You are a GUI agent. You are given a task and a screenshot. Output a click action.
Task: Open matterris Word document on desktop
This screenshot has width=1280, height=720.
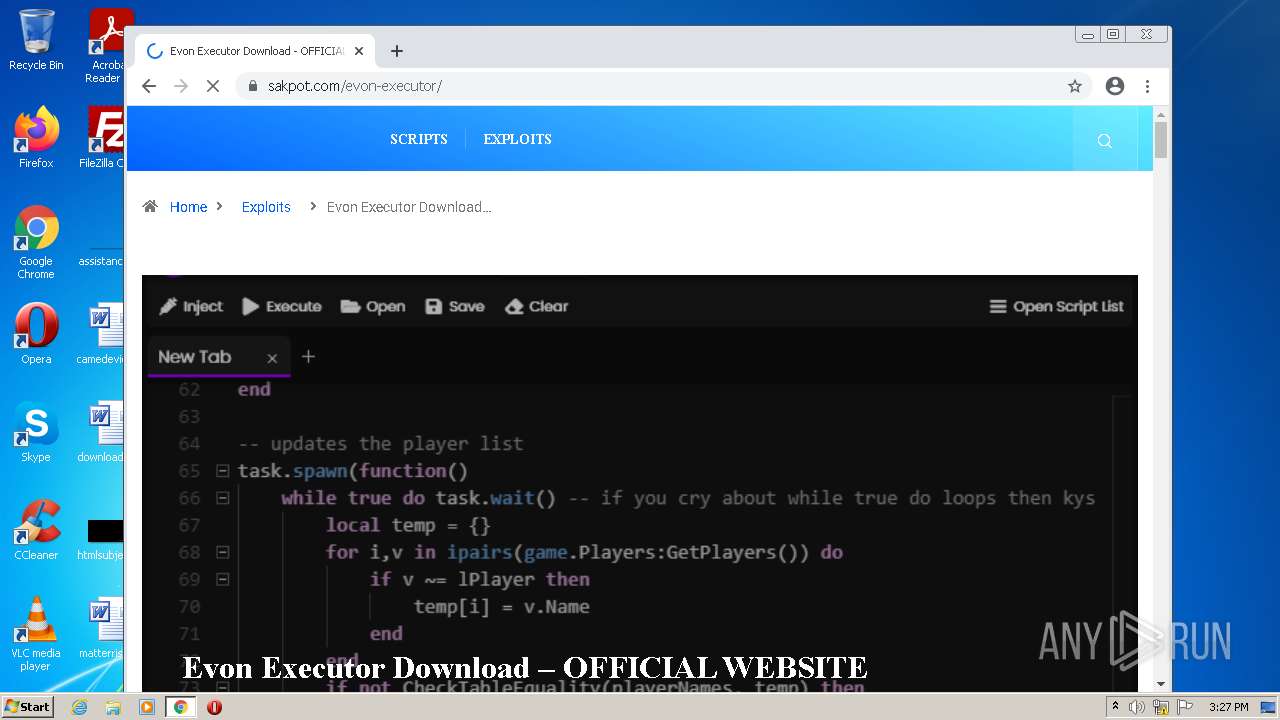coord(102,628)
